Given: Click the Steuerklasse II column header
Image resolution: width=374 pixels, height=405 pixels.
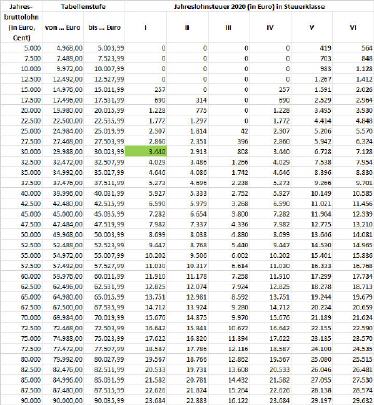Looking at the screenshot, I should (x=187, y=27).
